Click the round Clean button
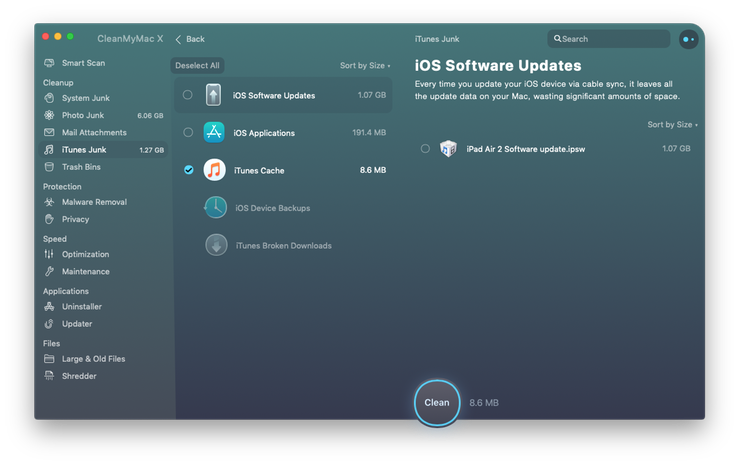Viewport: 740px width, 465px height. tap(437, 403)
